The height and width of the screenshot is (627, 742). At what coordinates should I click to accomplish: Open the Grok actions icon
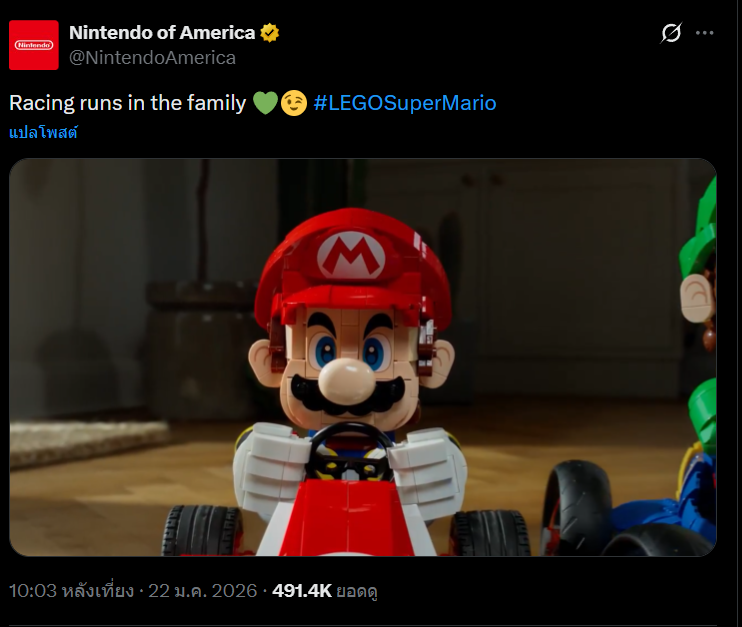coord(671,33)
